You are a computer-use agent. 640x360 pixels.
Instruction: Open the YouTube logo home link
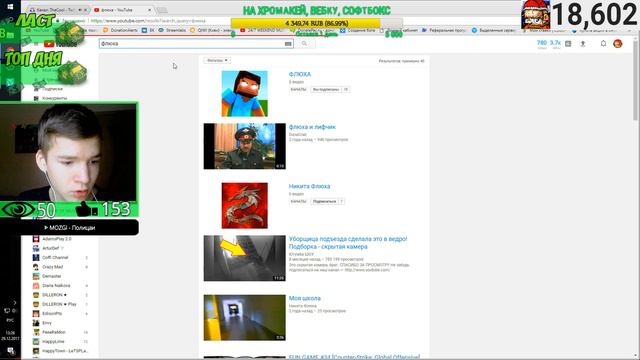coord(60,44)
